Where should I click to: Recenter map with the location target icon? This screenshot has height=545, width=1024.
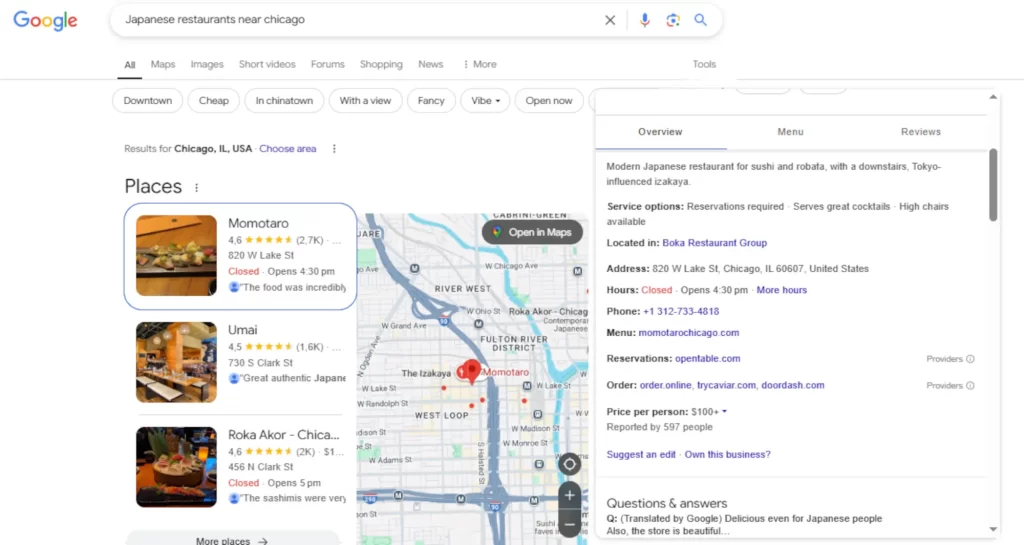pos(569,464)
